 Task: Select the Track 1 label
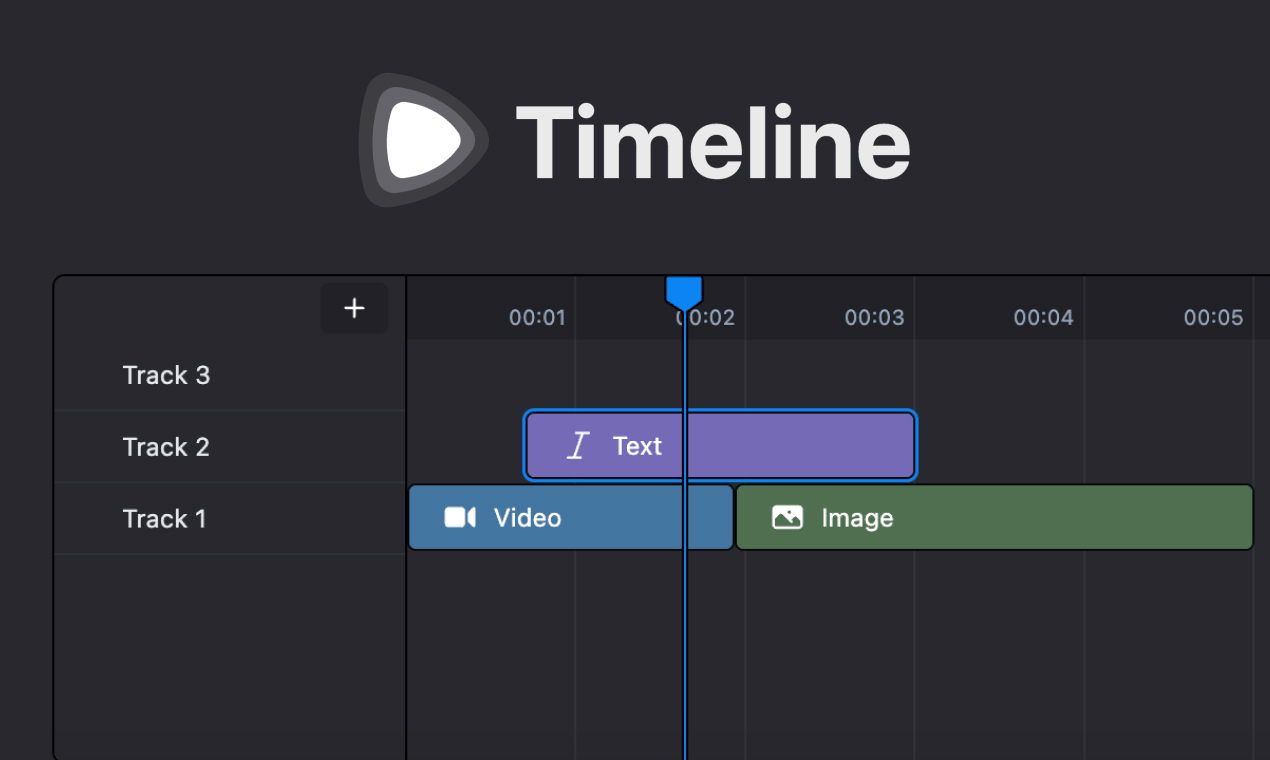[164, 519]
